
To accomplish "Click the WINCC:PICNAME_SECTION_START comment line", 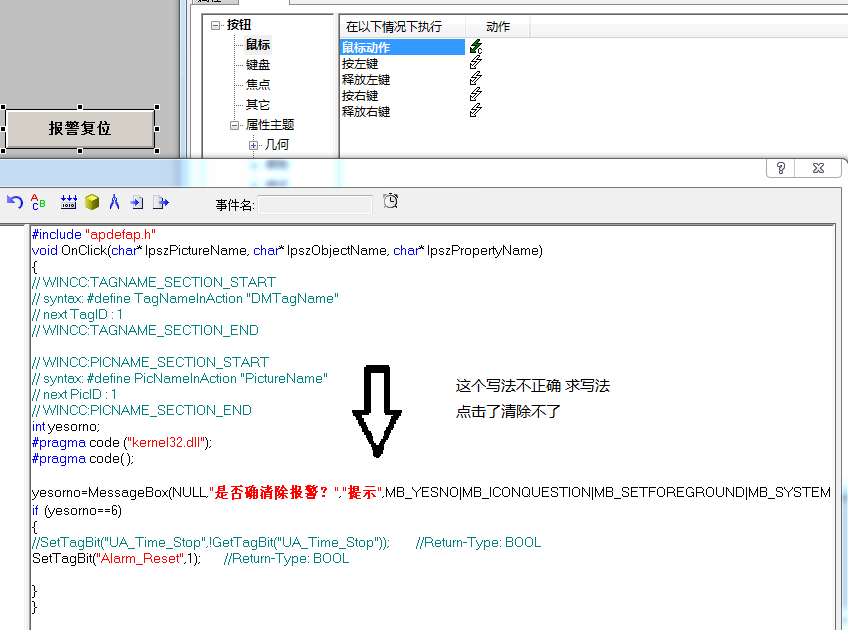I will pyautogui.click(x=150, y=362).
